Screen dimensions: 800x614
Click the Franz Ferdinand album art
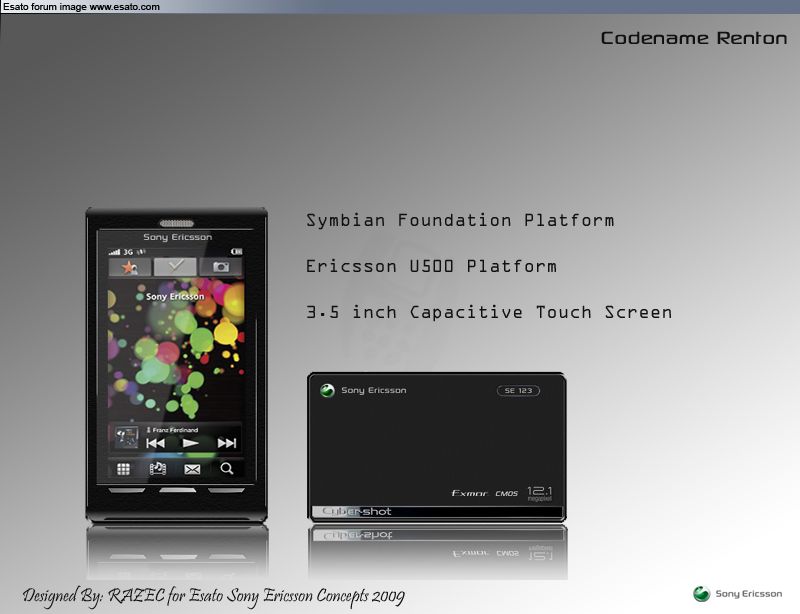(x=126, y=438)
